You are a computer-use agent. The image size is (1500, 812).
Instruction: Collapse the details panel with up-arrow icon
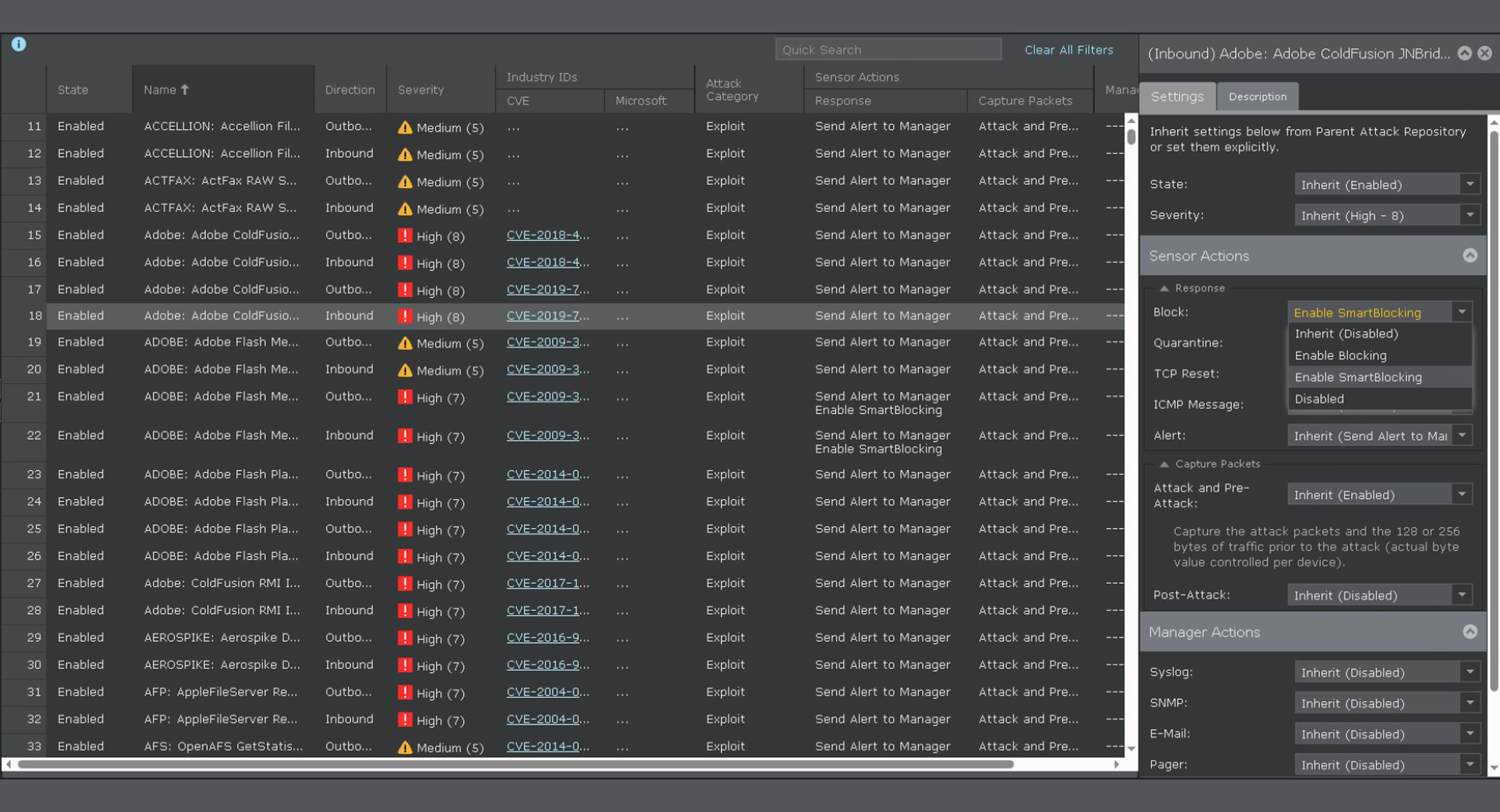click(1464, 54)
